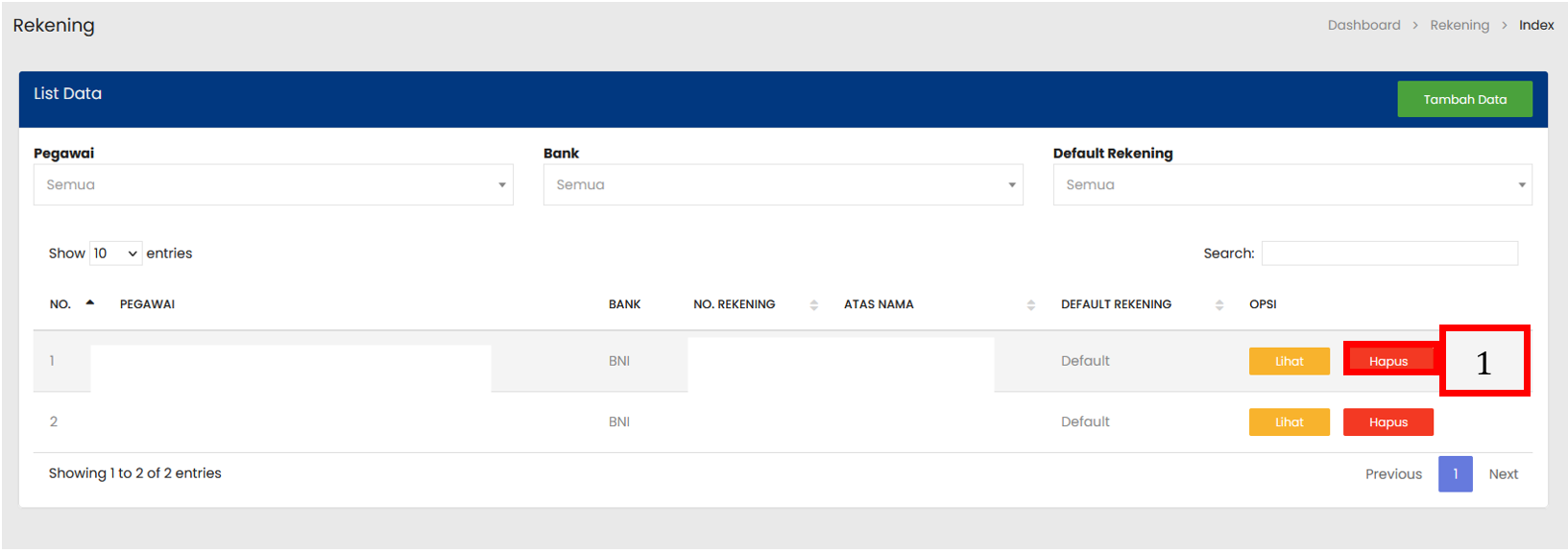Click the PEGAWAI column header
The height and width of the screenshot is (554, 1568).
(147, 304)
